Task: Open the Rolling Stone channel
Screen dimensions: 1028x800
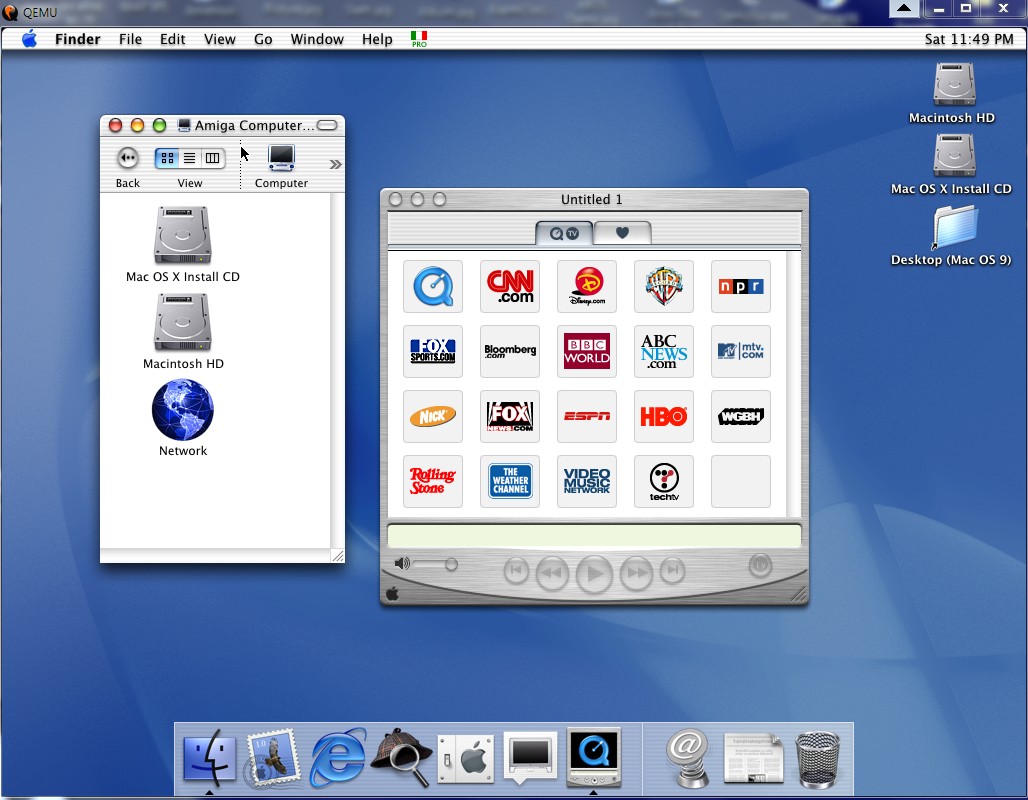Action: pos(433,482)
